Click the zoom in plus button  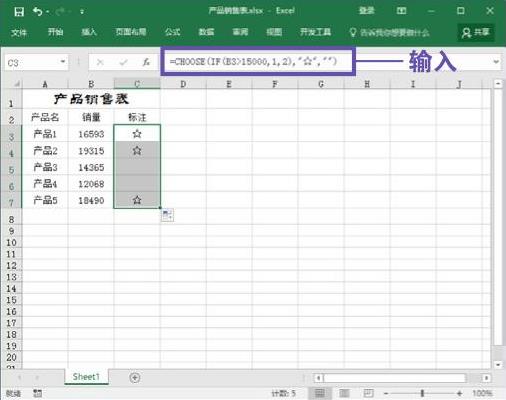tap(459, 394)
